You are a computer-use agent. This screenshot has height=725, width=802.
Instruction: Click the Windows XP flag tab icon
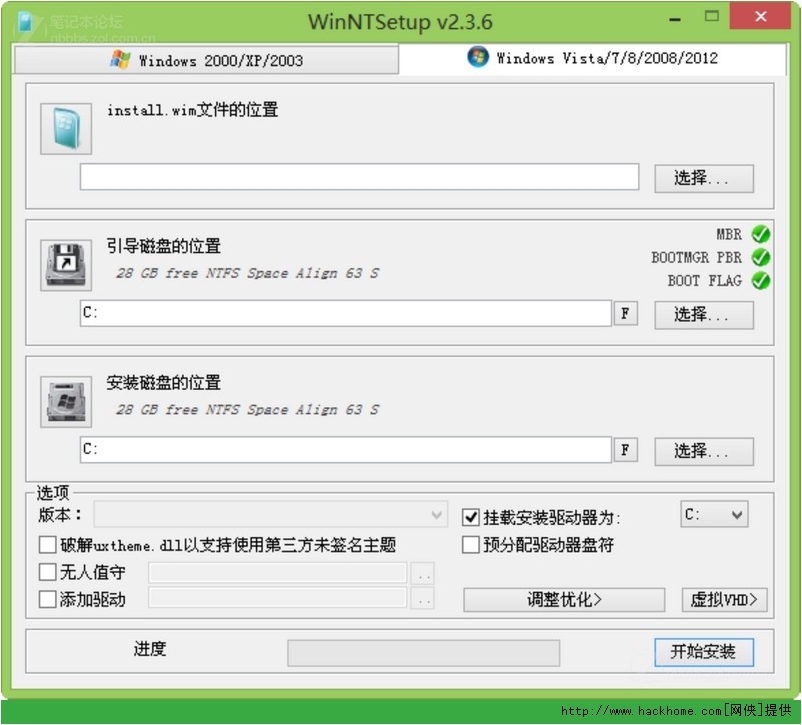click(x=120, y=59)
